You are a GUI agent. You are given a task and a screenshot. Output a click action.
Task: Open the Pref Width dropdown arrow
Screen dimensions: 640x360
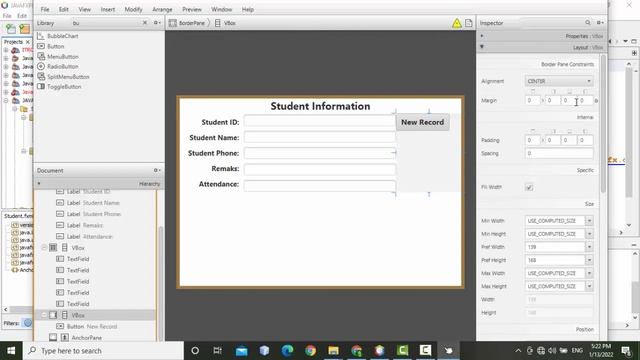[589, 247]
